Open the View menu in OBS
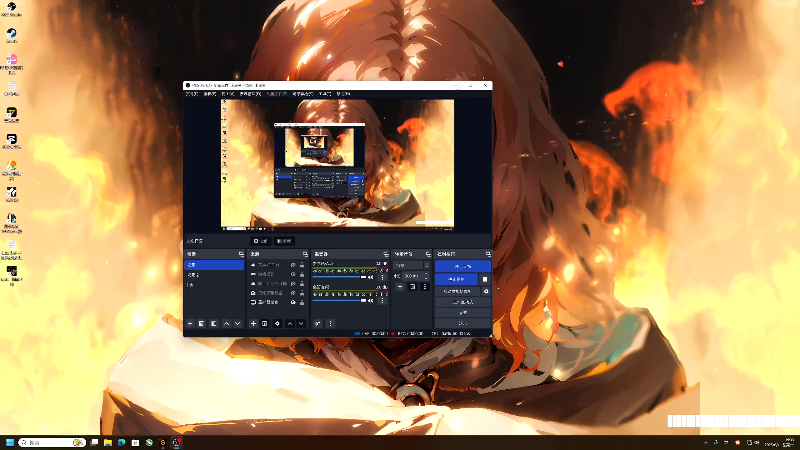 [x=228, y=94]
